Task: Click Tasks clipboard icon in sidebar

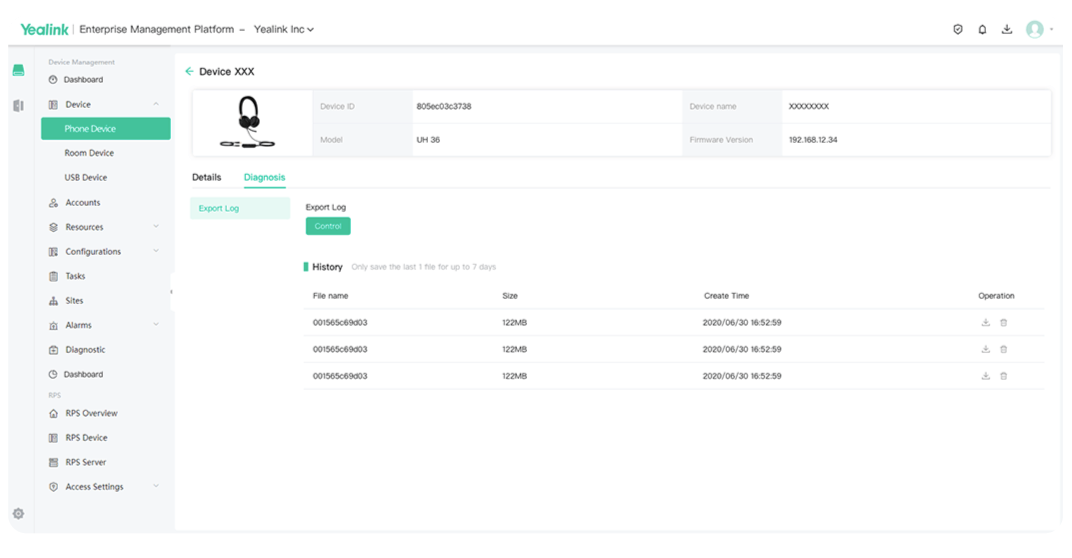Action: click(x=53, y=276)
